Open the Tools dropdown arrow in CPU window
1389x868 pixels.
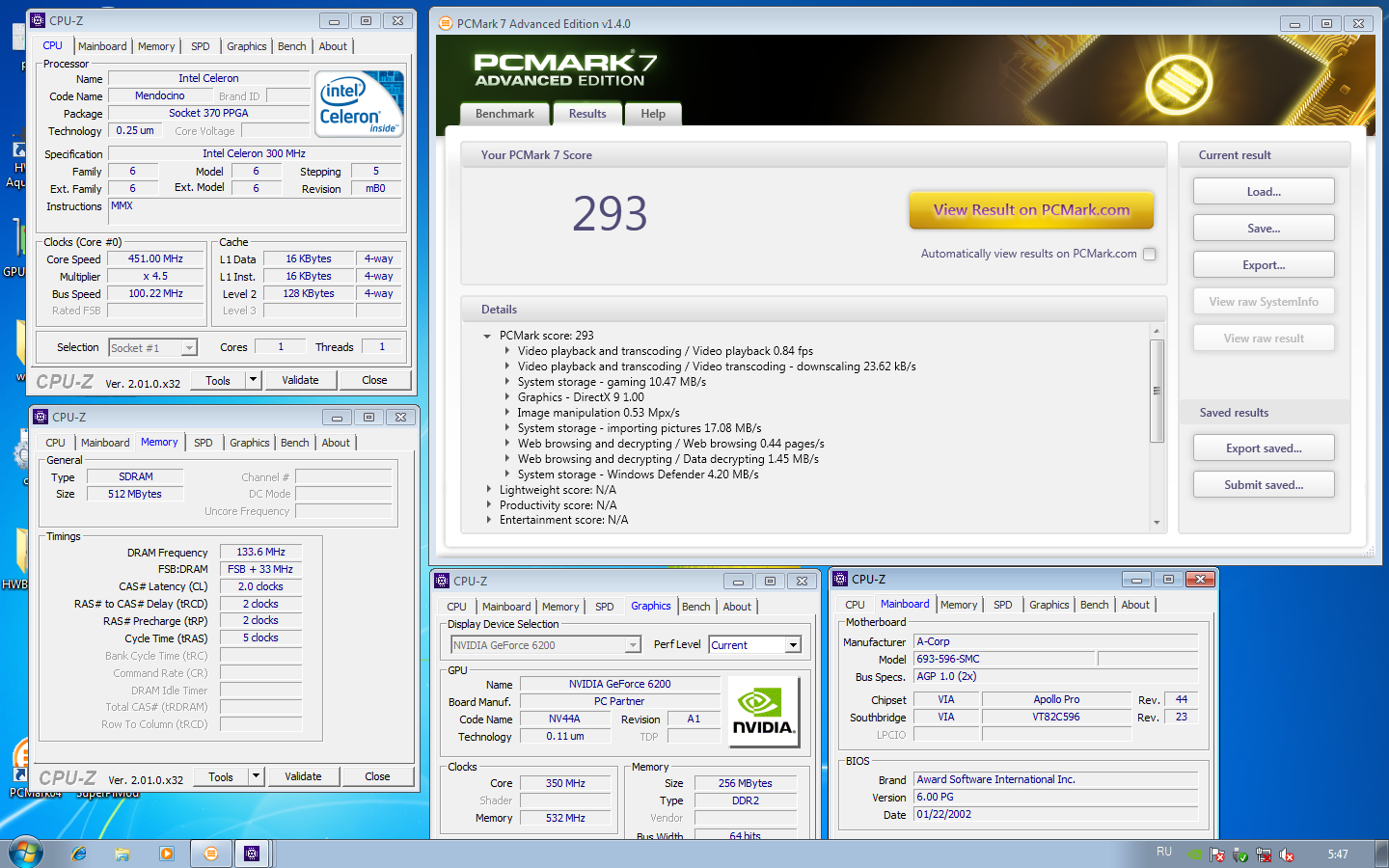(254, 380)
